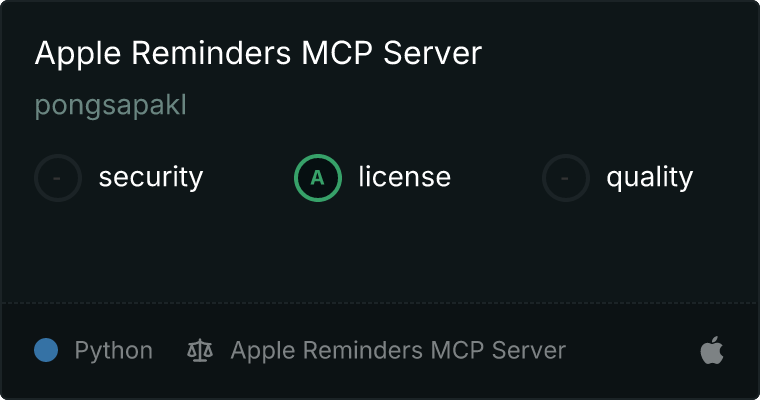The image size is (760, 400).
Task: Open the Apple Reminders MCP Server title
Action: (x=258, y=53)
